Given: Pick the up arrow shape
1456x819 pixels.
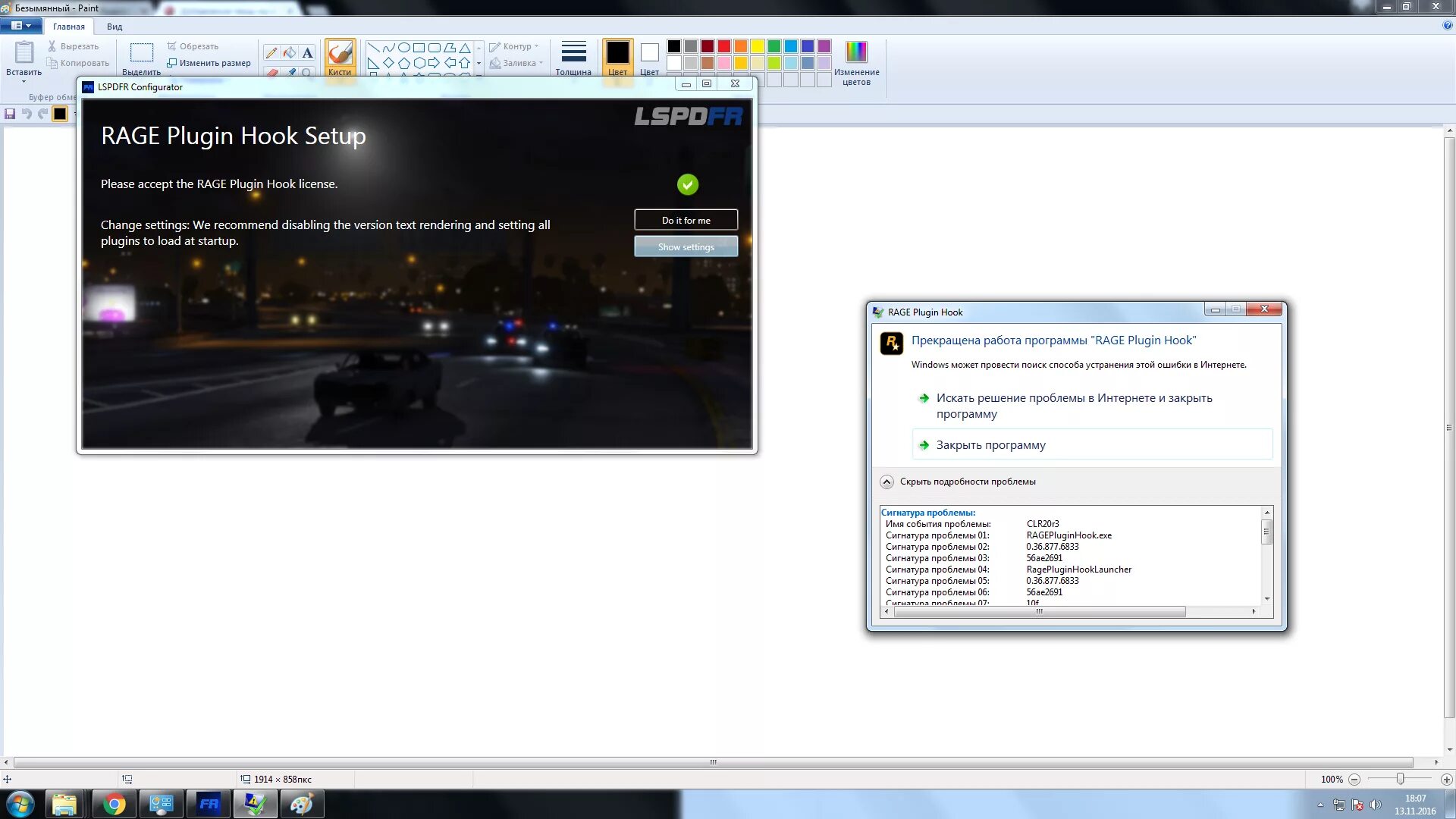Looking at the screenshot, I should [465, 63].
